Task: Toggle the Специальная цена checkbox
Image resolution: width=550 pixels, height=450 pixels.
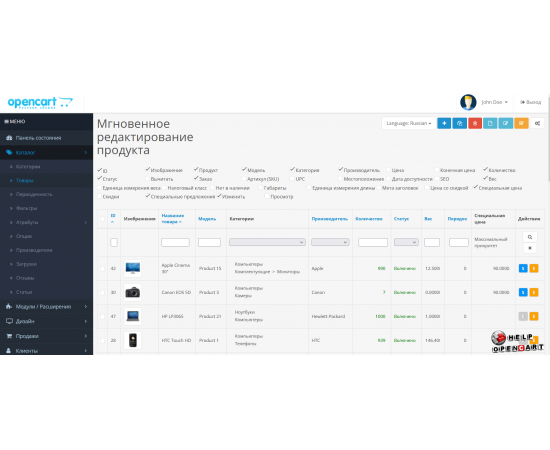Action: point(476,188)
